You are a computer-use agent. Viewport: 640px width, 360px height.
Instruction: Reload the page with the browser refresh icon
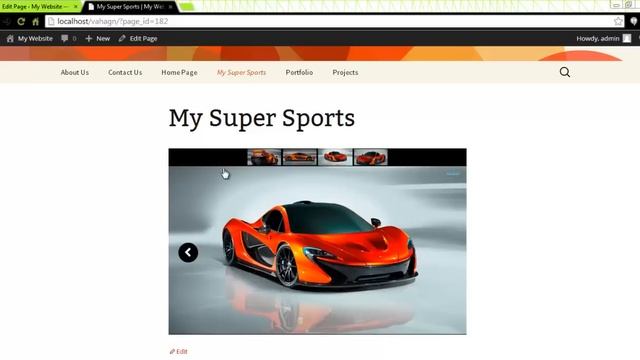pos(21,21)
